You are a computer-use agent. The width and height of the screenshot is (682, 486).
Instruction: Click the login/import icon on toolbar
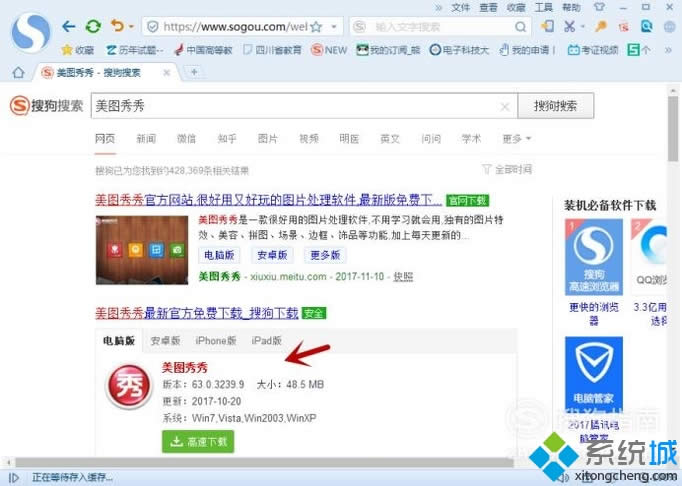(x=547, y=26)
